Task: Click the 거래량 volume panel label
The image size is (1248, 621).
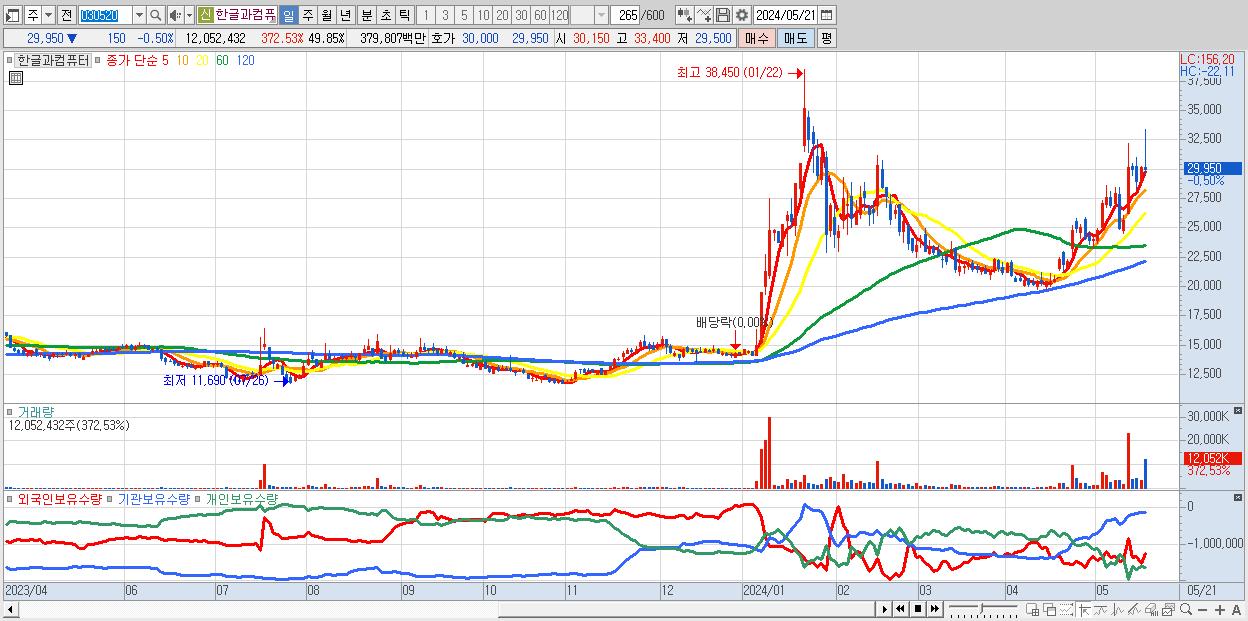Action: pos(34,411)
